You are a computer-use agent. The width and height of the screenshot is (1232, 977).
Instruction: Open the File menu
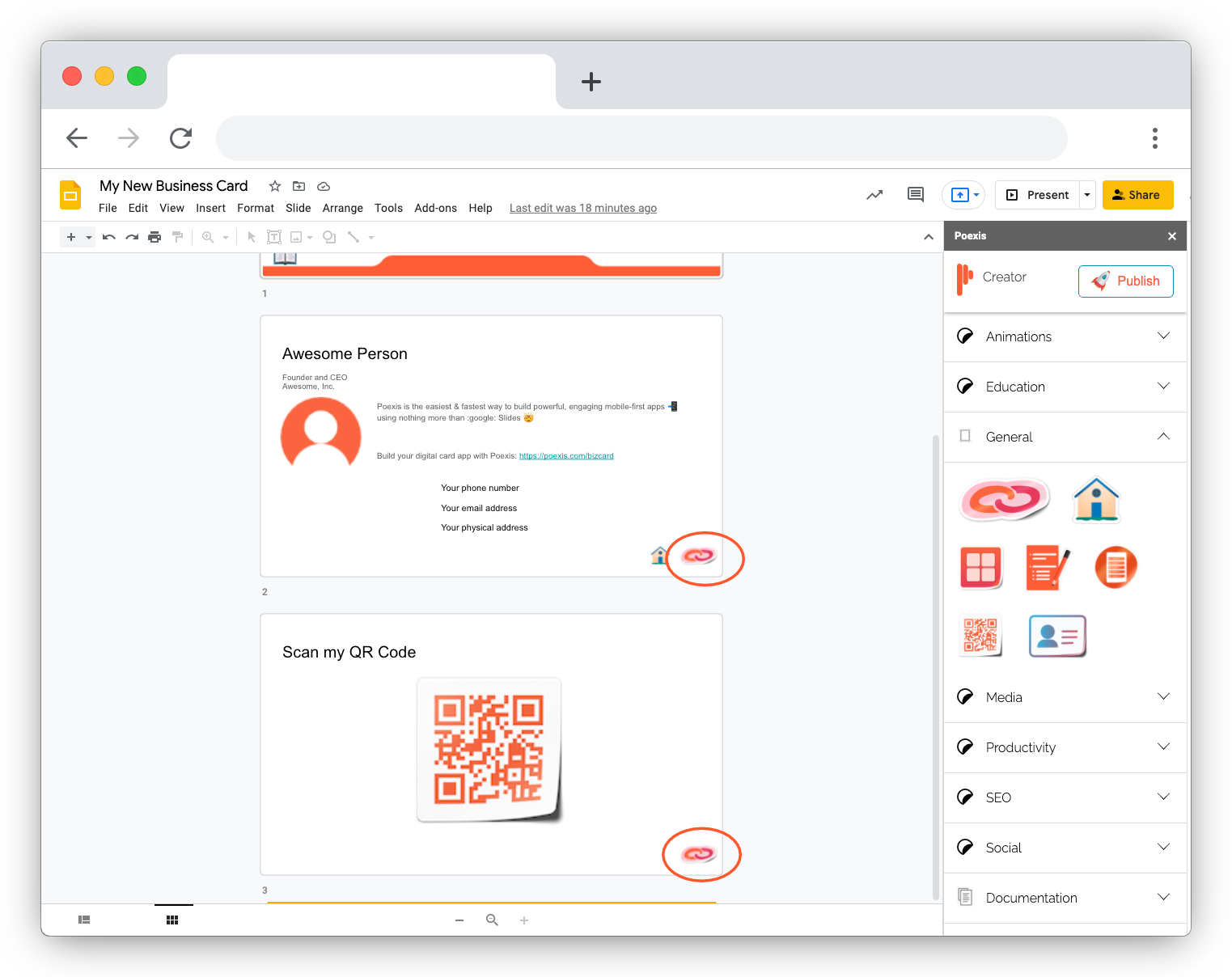tap(108, 208)
